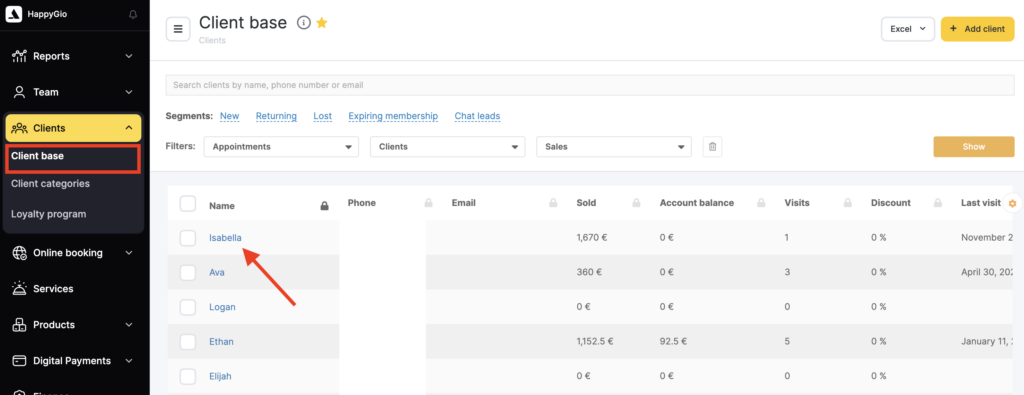
Task: Click the Services bell-tray icon
Action: (19, 289)
